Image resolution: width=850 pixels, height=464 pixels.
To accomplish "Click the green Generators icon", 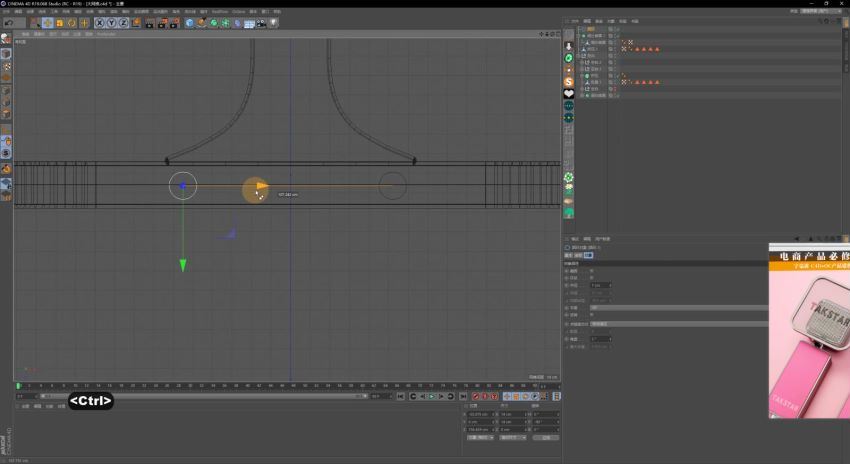I will click(x=214, y=23).
